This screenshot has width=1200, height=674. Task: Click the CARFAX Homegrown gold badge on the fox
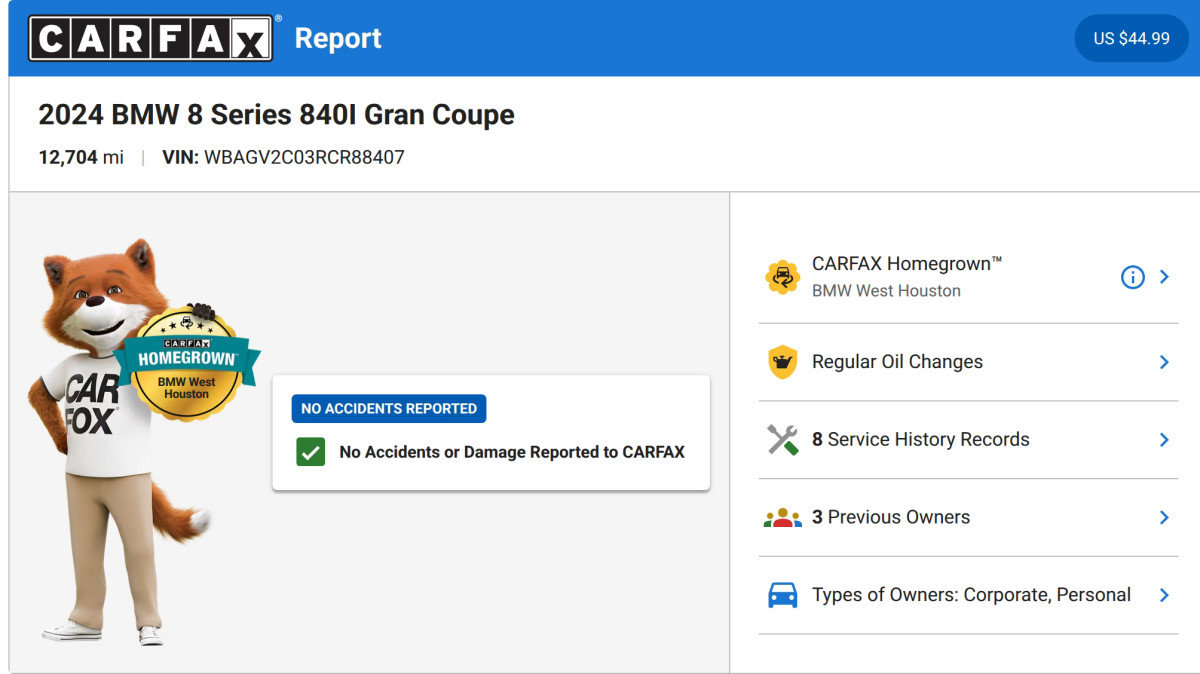click(187, 364)
